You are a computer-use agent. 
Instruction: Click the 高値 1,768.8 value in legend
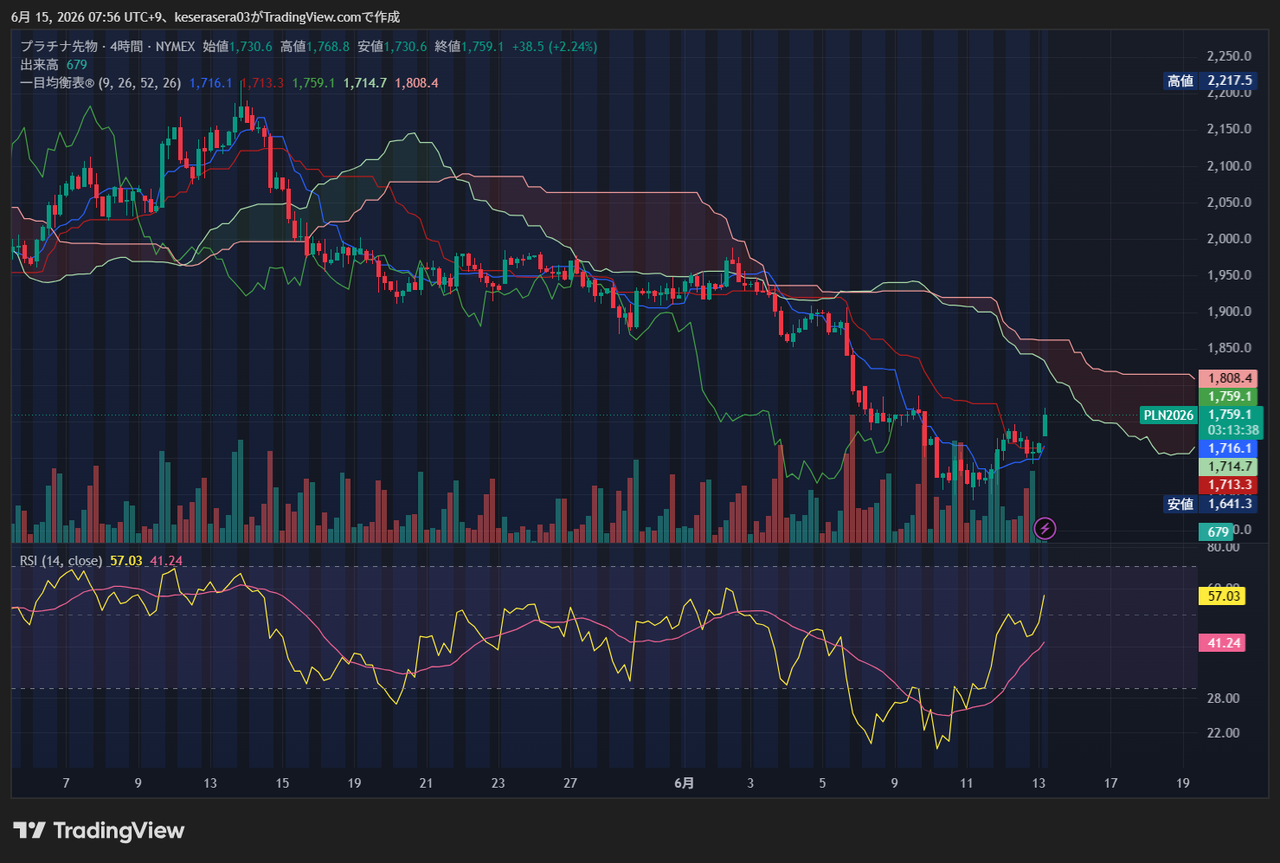tap(315, 46)
